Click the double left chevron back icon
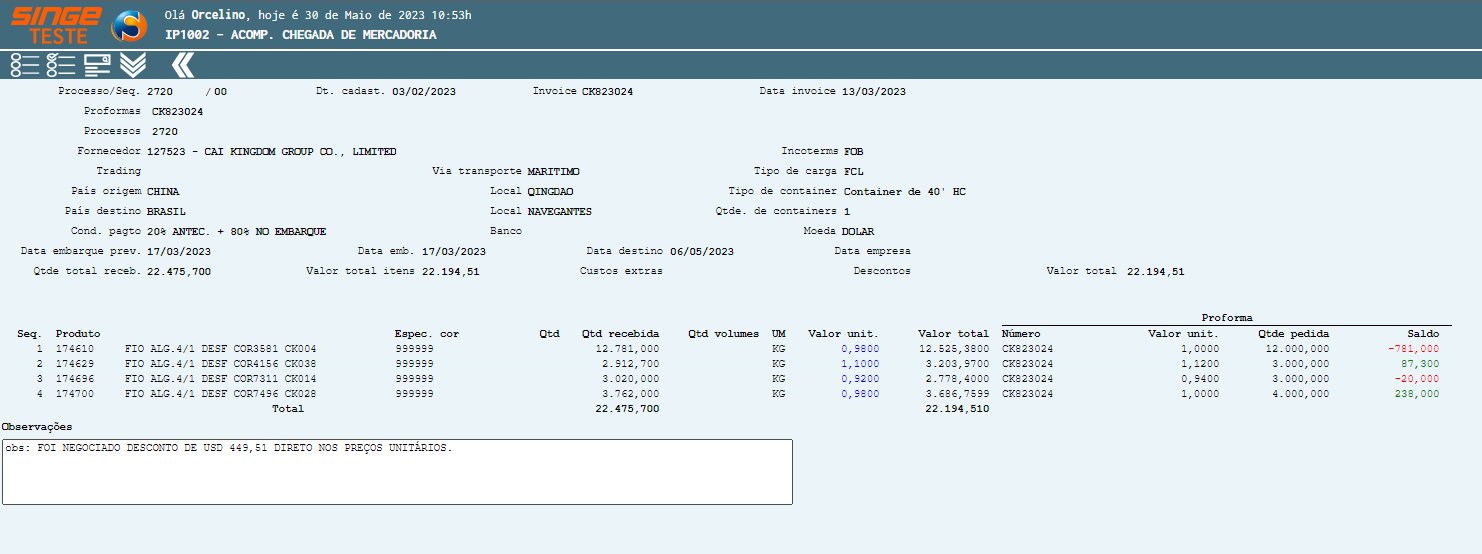This screenshot has height=554, width=1482. pyautogui.click(x=182, y=65)
